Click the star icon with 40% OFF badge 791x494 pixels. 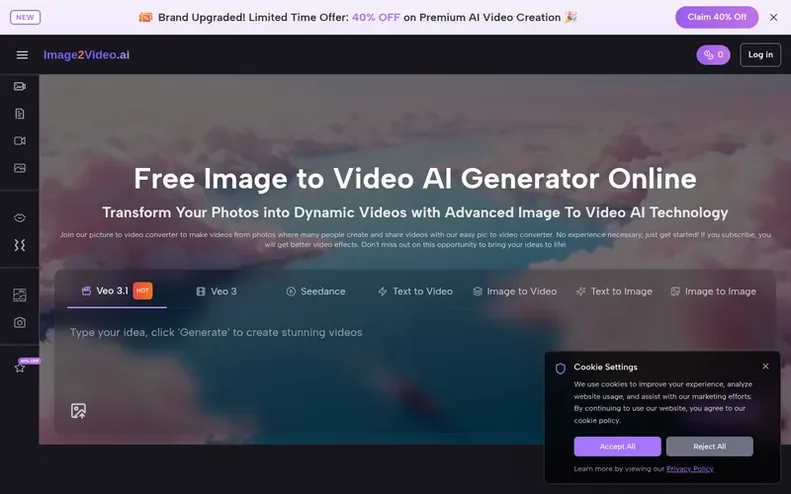pyautogui.click(x=20, y=367)
